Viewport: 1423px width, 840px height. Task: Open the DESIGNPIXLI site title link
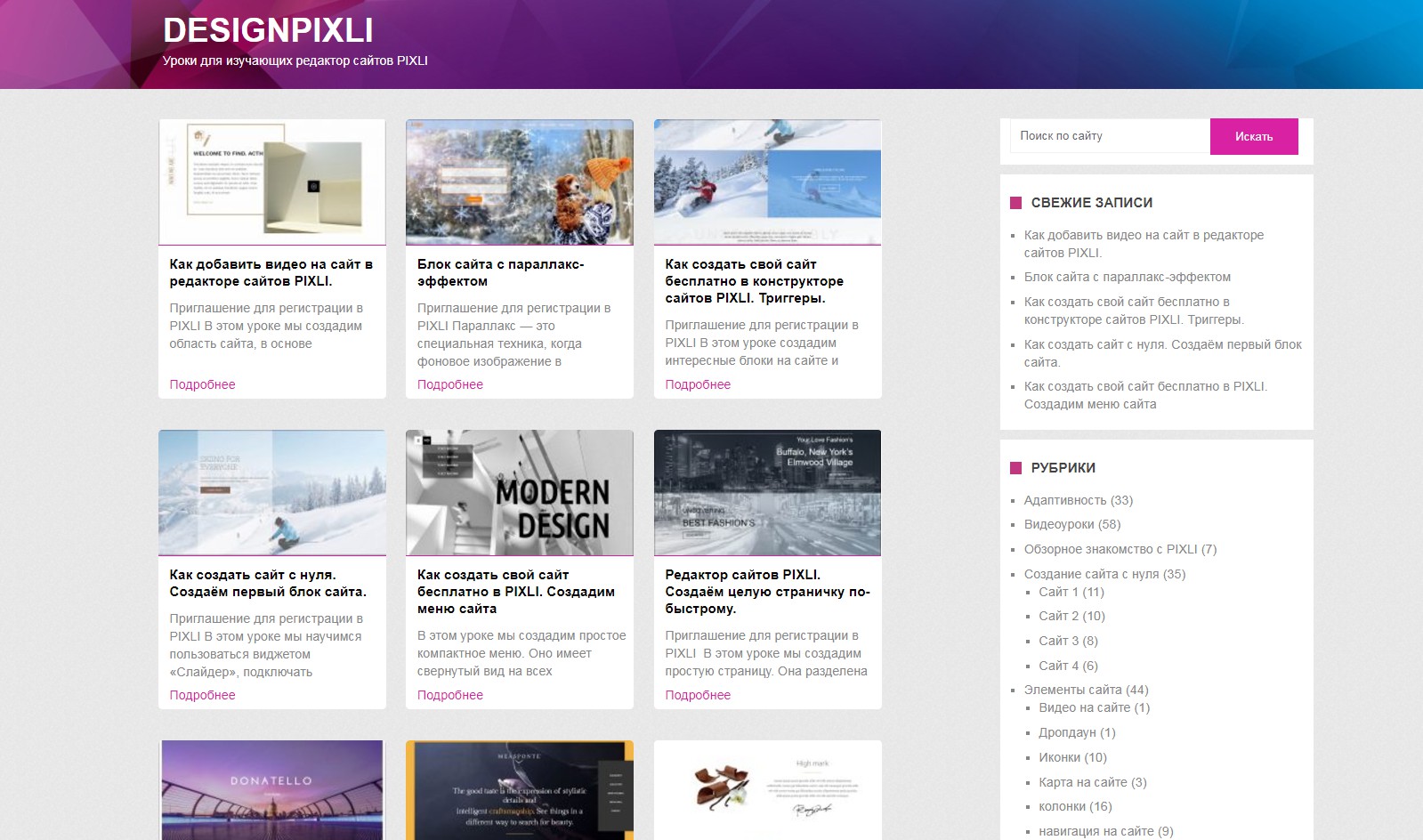click(268, 30)
